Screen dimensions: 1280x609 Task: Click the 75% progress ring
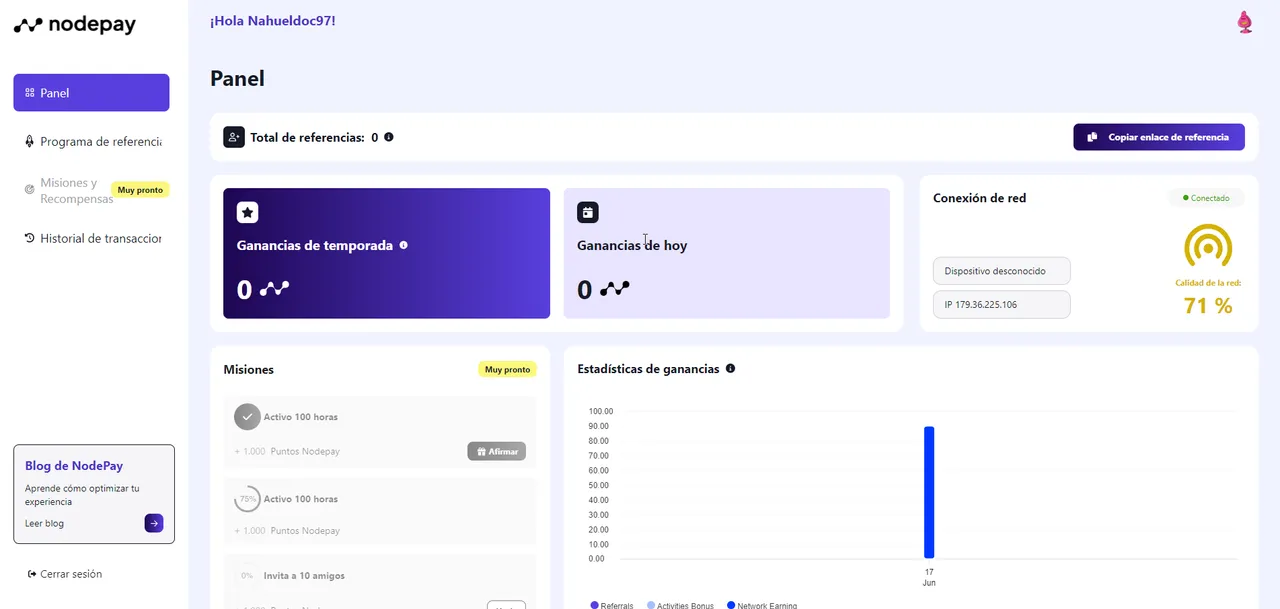[x=247, y=499]
